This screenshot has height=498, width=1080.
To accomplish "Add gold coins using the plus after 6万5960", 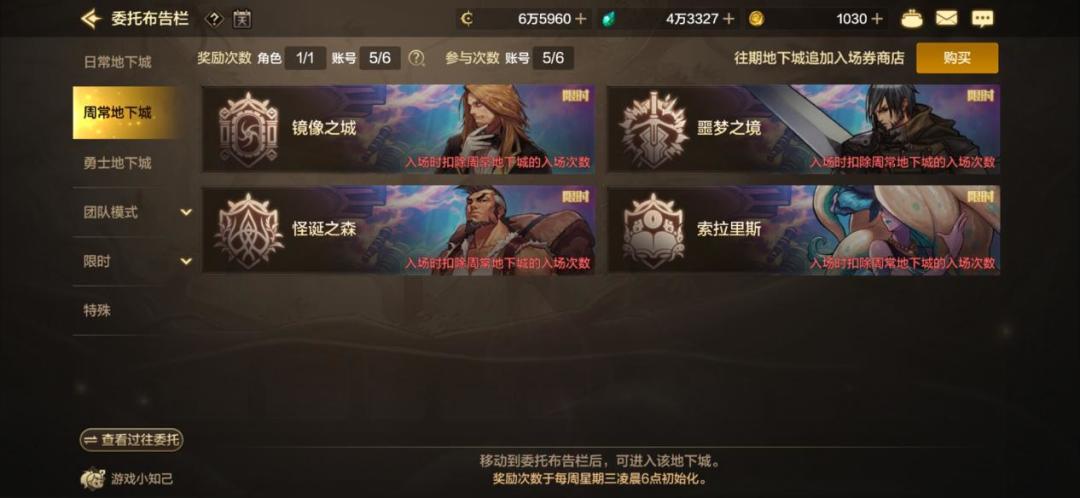I will [581, 19].
